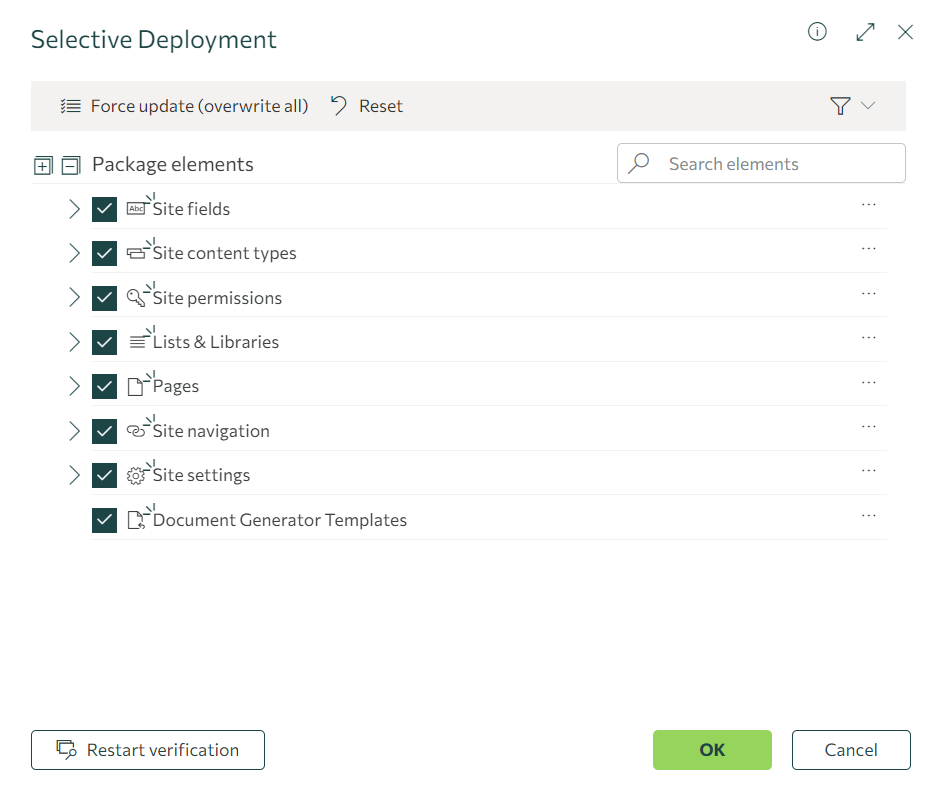Expand the Site content types node
Viewport: 937px width, 791px height.
click(74, 253)
